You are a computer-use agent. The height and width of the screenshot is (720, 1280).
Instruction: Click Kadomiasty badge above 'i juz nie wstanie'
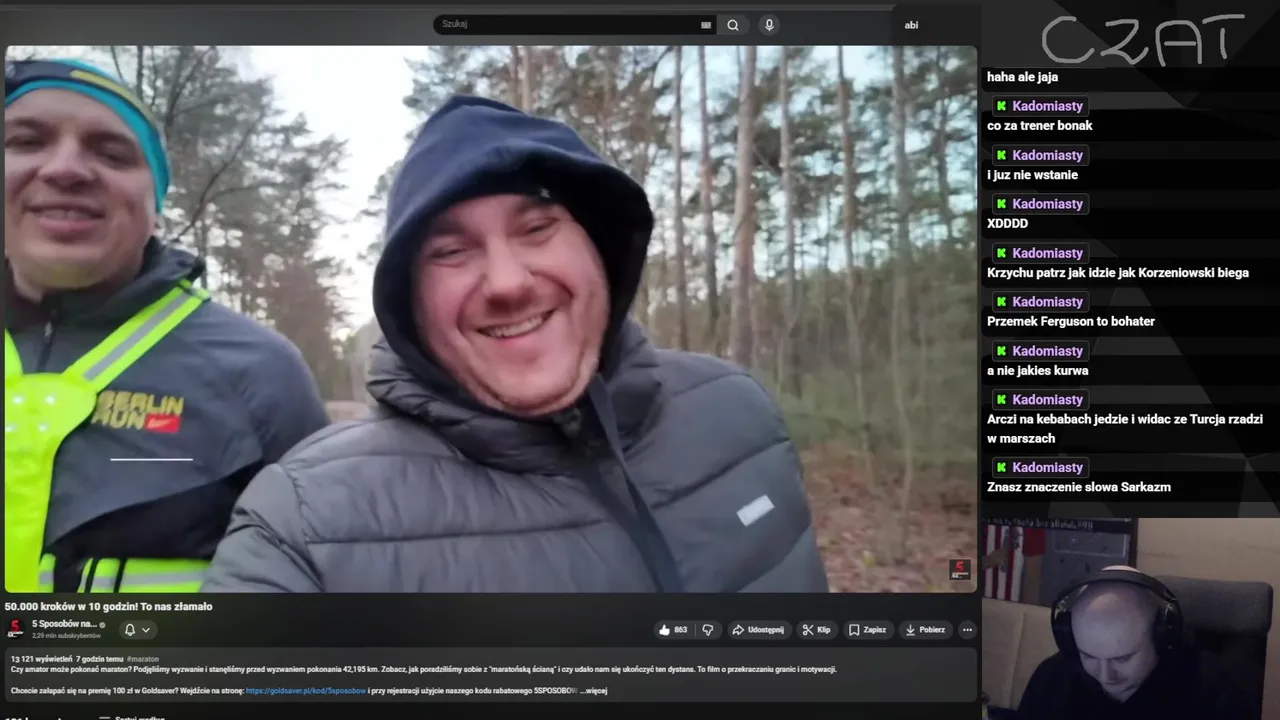click(x=1040, y=155)
